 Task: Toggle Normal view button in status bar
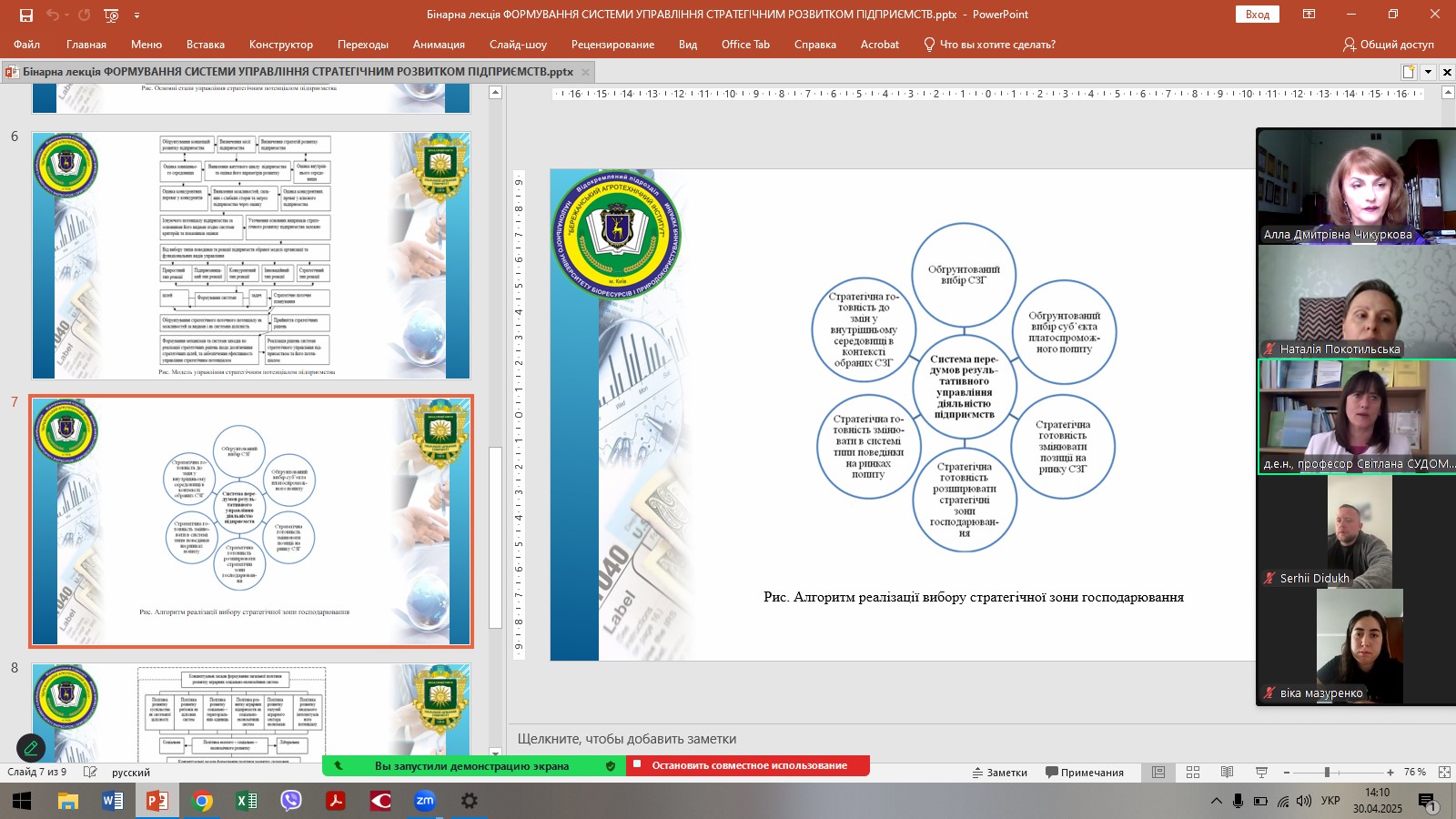1158,772
